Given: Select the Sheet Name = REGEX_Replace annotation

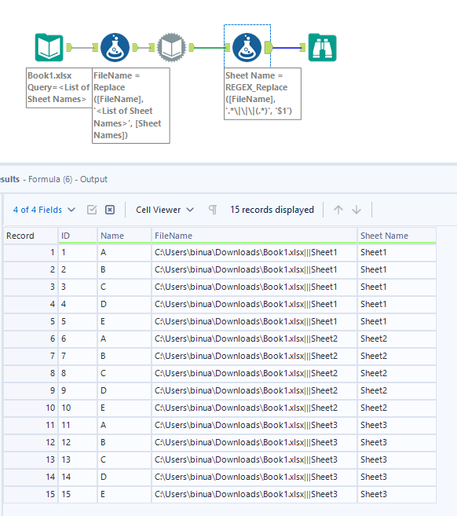Looking at the screenshot, I should tap(263, 94).
